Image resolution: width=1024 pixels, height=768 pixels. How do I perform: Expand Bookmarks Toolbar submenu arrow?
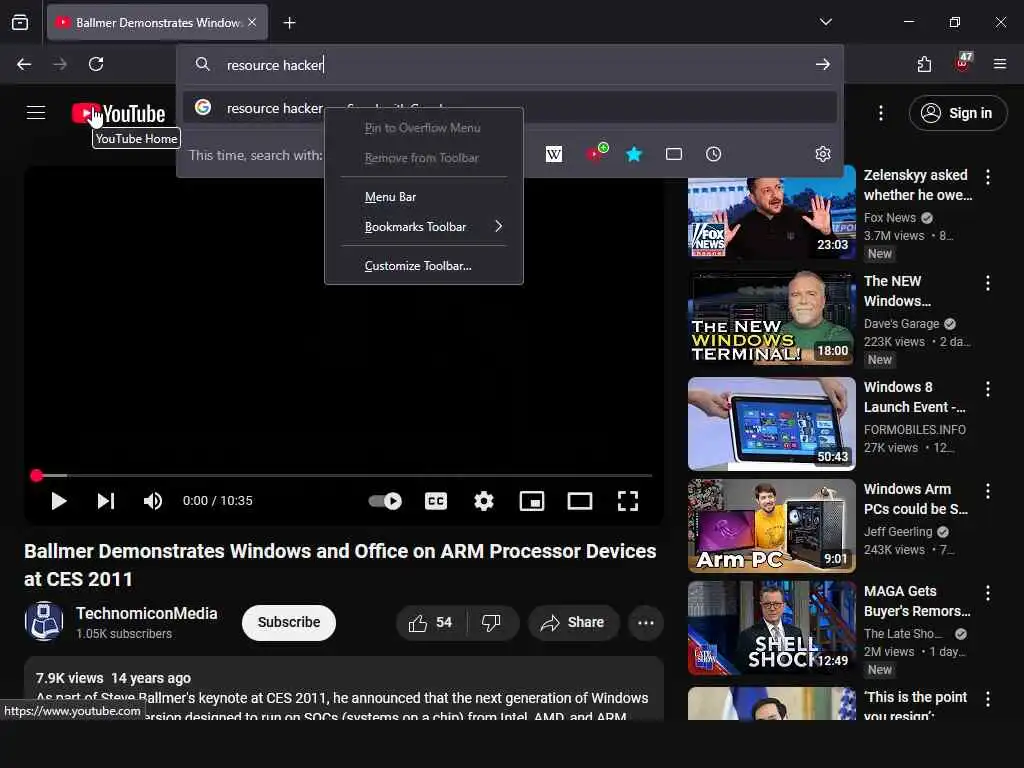coord(498,226)
